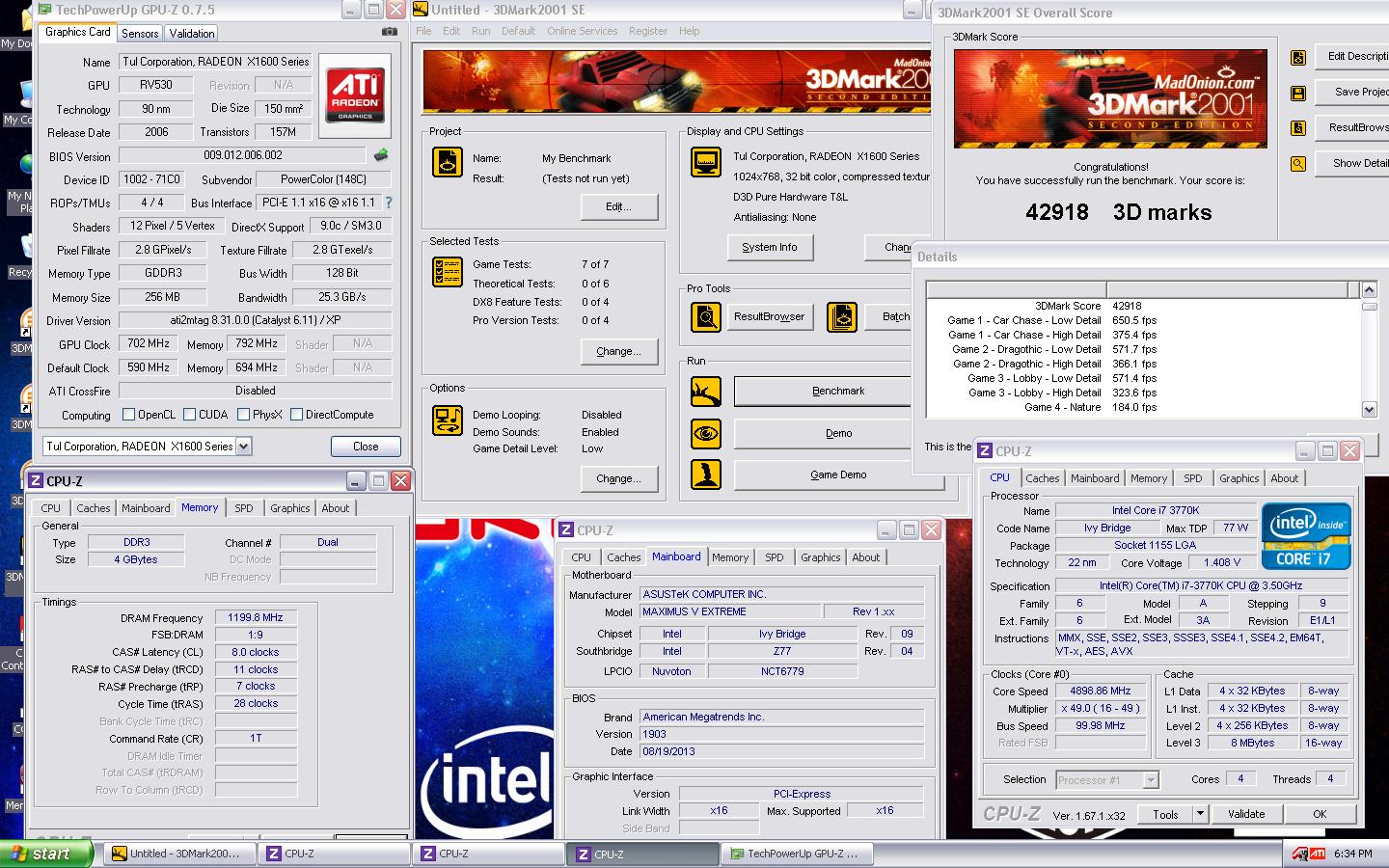
Task: Click the Core Speed value field in CPU-Z
Action: tap(1100, 691)
